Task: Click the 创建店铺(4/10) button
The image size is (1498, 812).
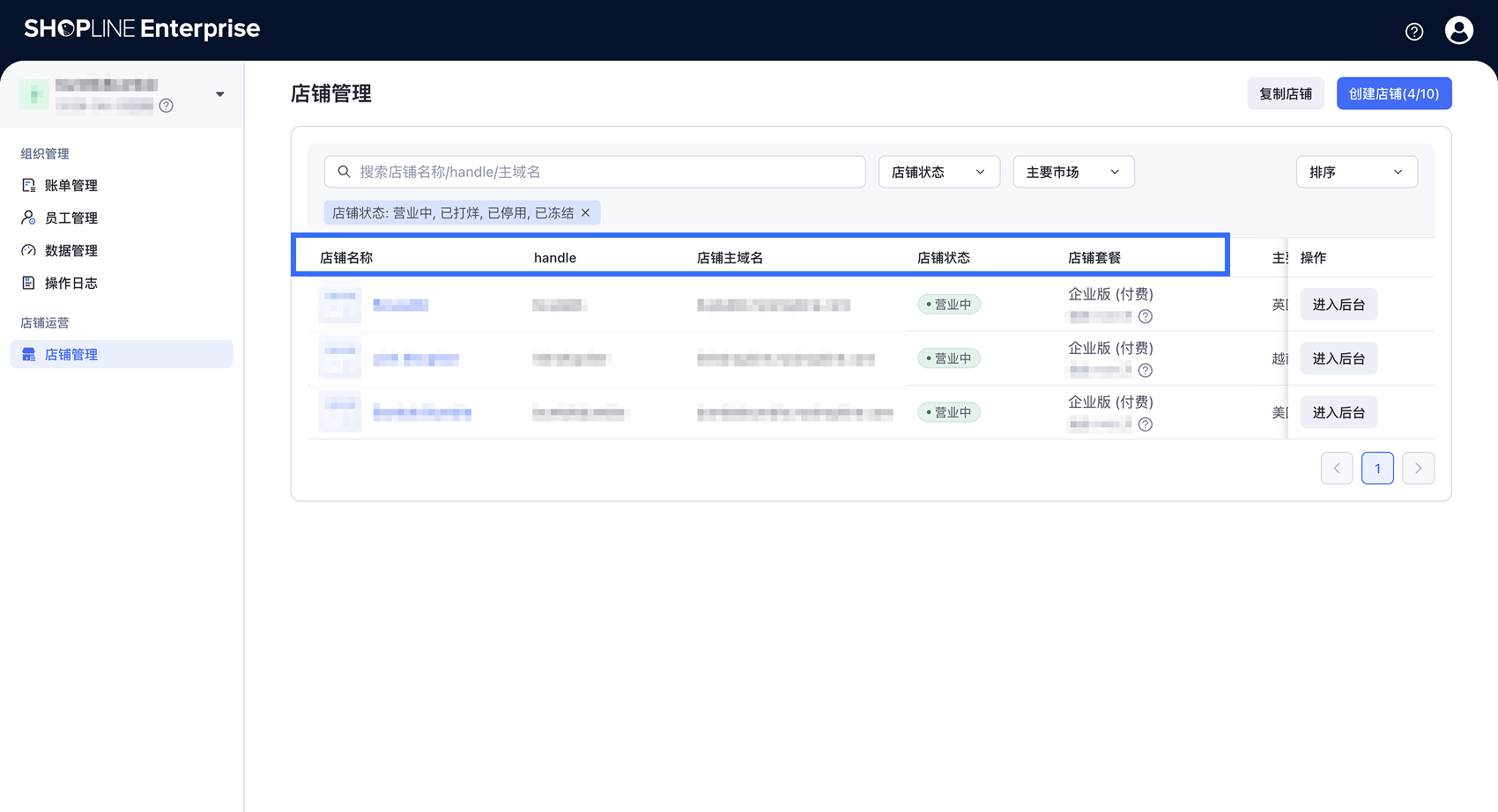Action: [x=1393, y=94]
